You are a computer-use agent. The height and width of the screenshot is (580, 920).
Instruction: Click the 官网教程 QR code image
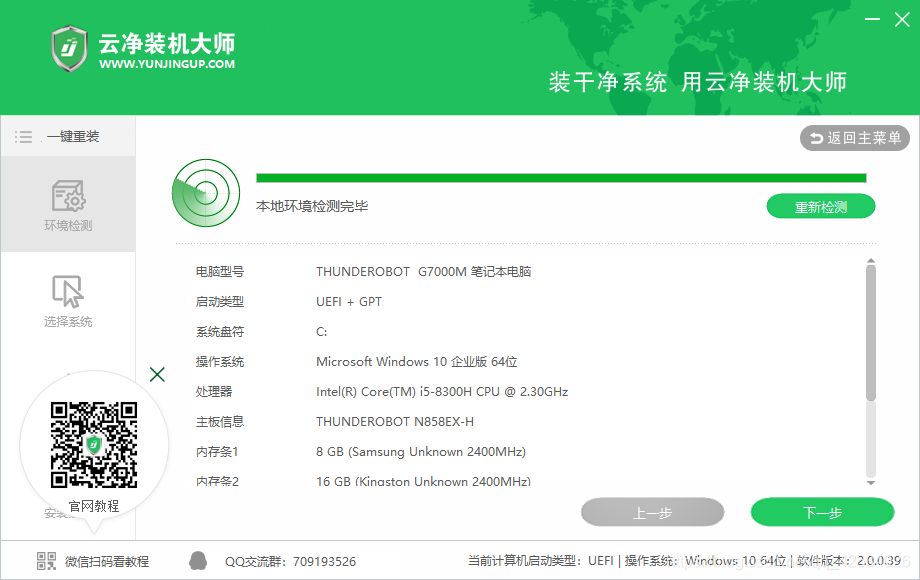pyautogui.click(x=94, y=445)
